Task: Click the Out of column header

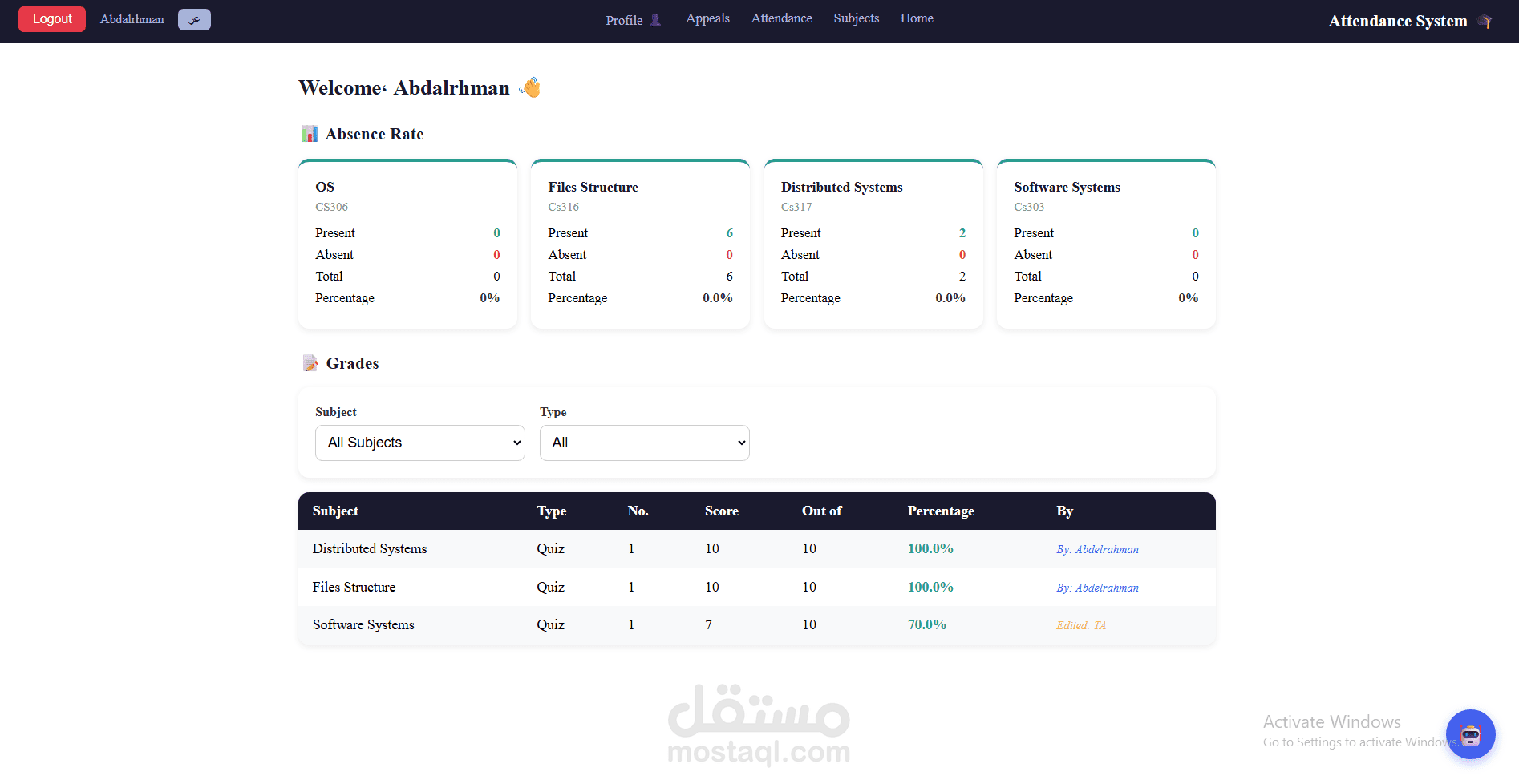Action: [x=821, y=511]
